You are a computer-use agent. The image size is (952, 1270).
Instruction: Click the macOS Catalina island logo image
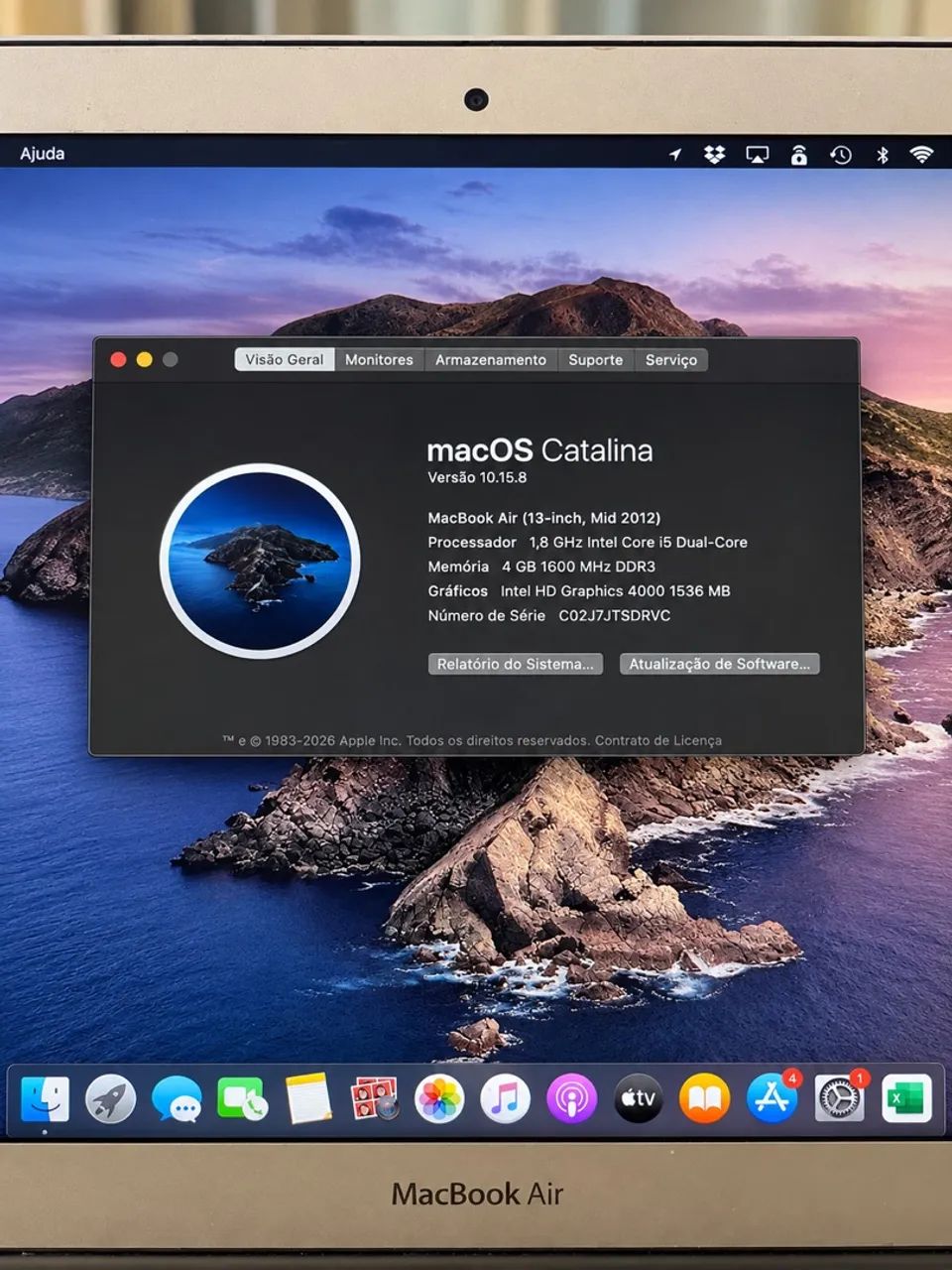coord(260,561)
